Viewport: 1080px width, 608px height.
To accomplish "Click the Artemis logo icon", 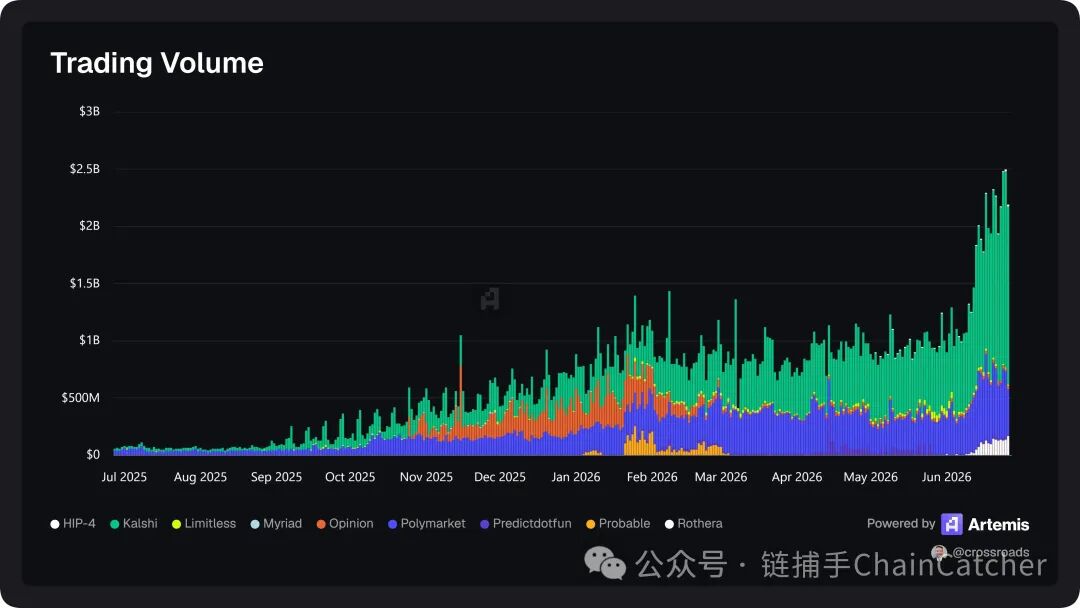I will [x=952, y=524].
